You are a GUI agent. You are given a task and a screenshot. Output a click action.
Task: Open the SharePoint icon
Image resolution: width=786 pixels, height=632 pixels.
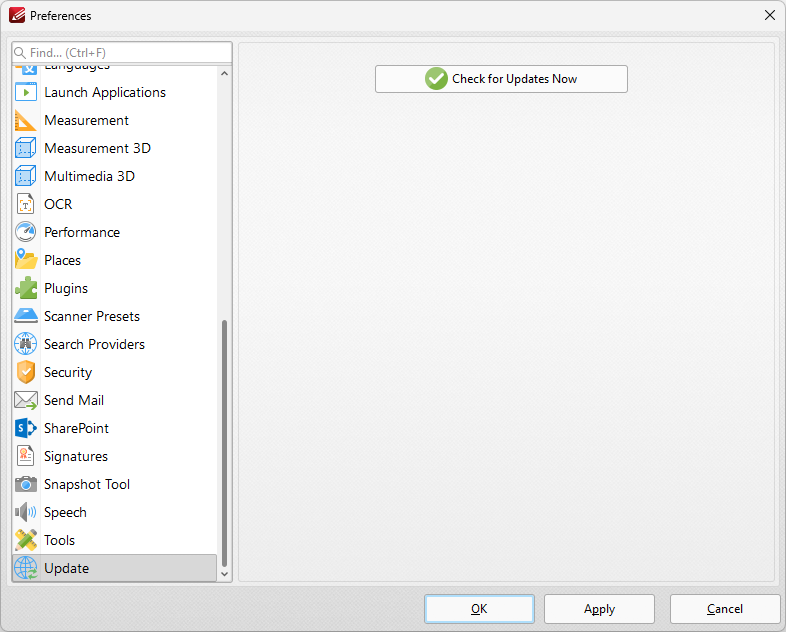(26, 428)
